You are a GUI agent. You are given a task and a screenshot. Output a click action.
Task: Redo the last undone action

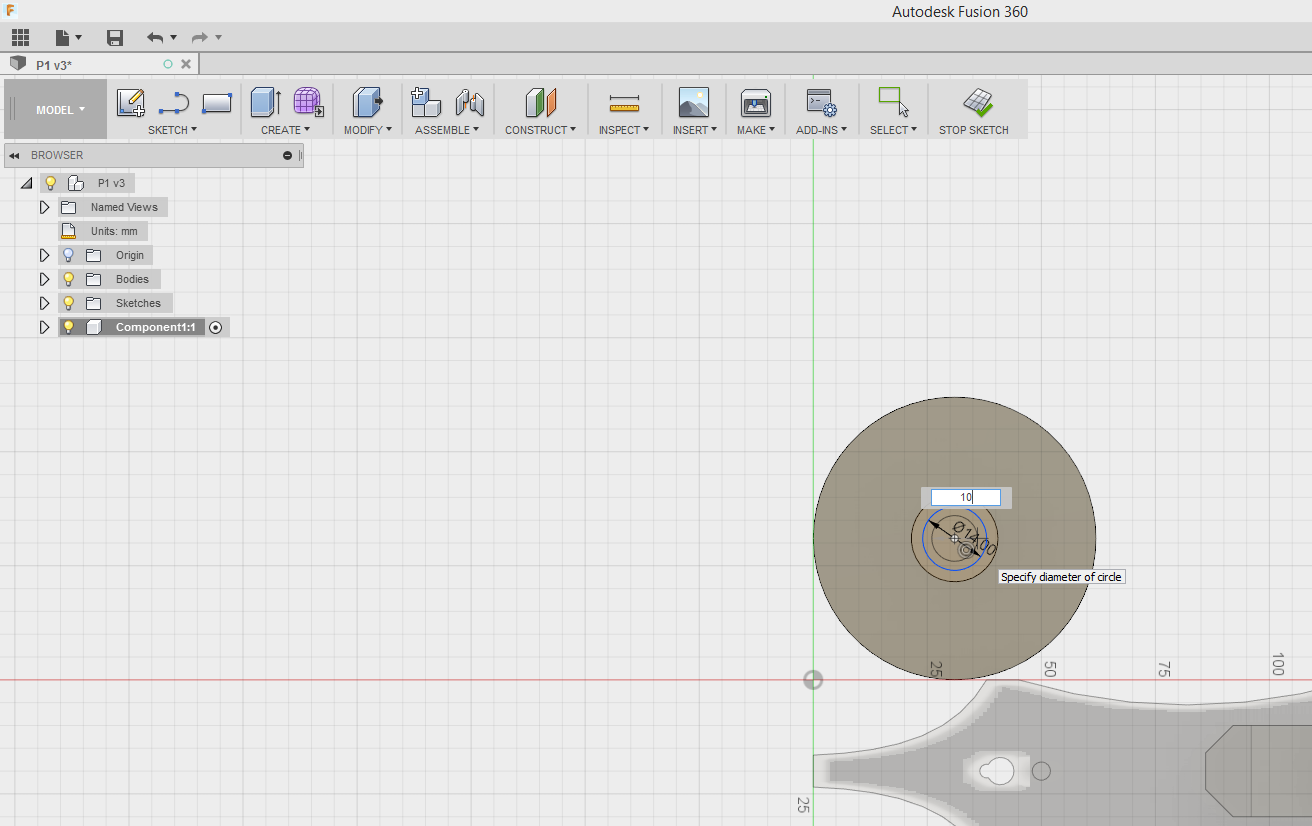point(200,38)
